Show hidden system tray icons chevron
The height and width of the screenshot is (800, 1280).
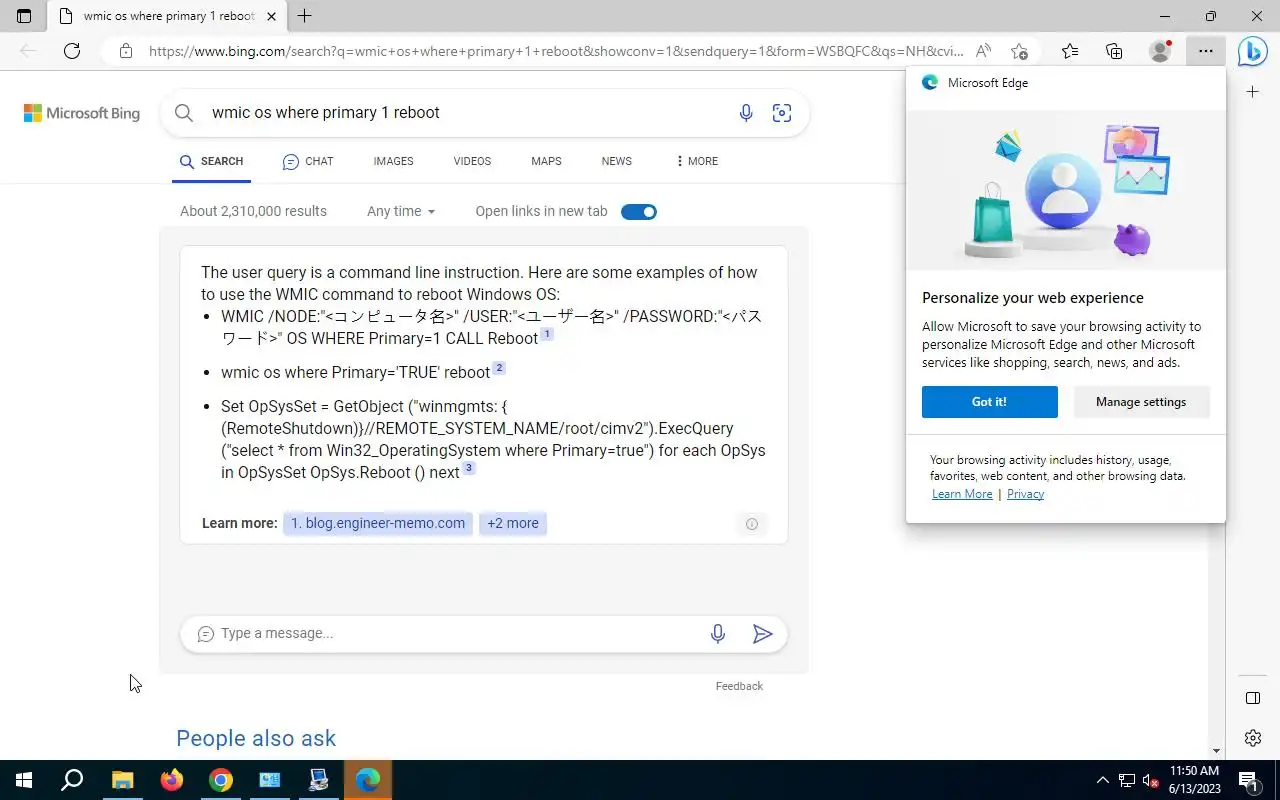pyautogui.click(x=1103, y=780)
